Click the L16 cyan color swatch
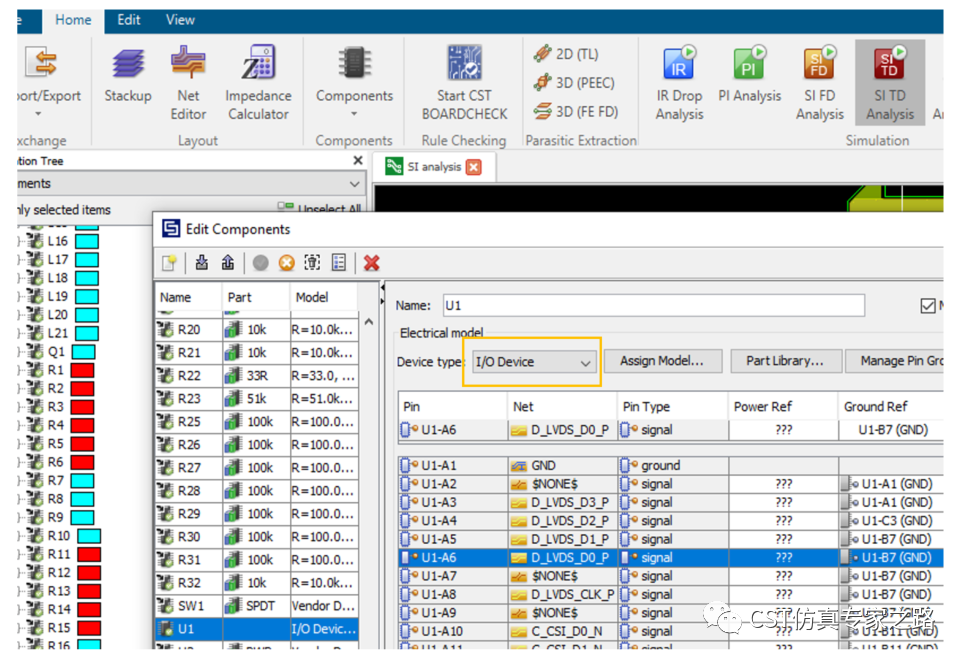967x662 pixels. tap(87, 241)
